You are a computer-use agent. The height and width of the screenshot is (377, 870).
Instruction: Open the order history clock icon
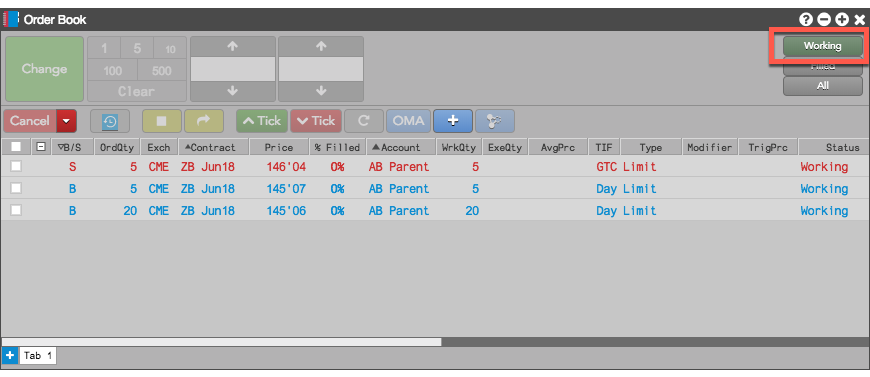[110, 121]
